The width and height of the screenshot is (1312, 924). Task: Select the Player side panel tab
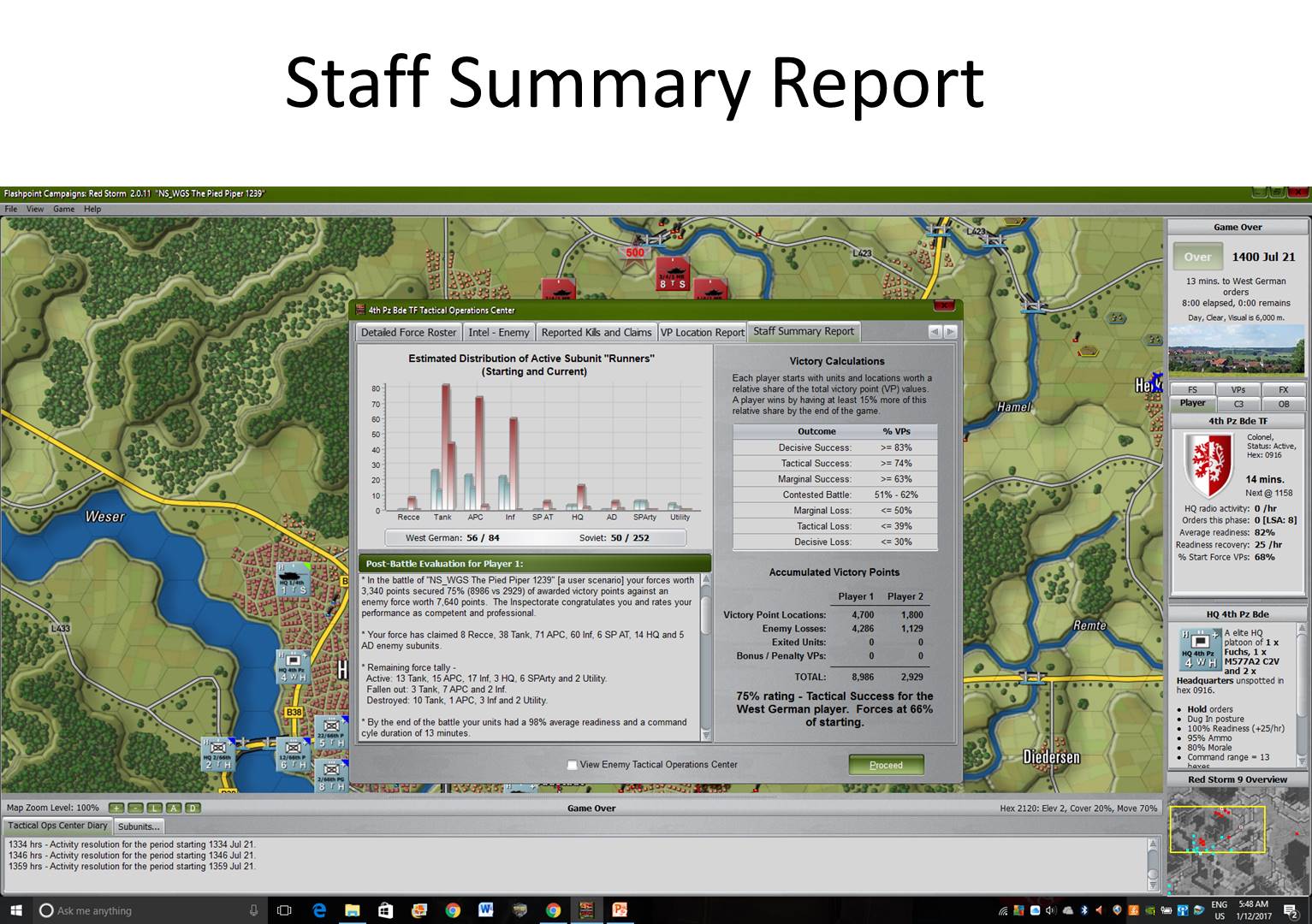(1192, 403)
